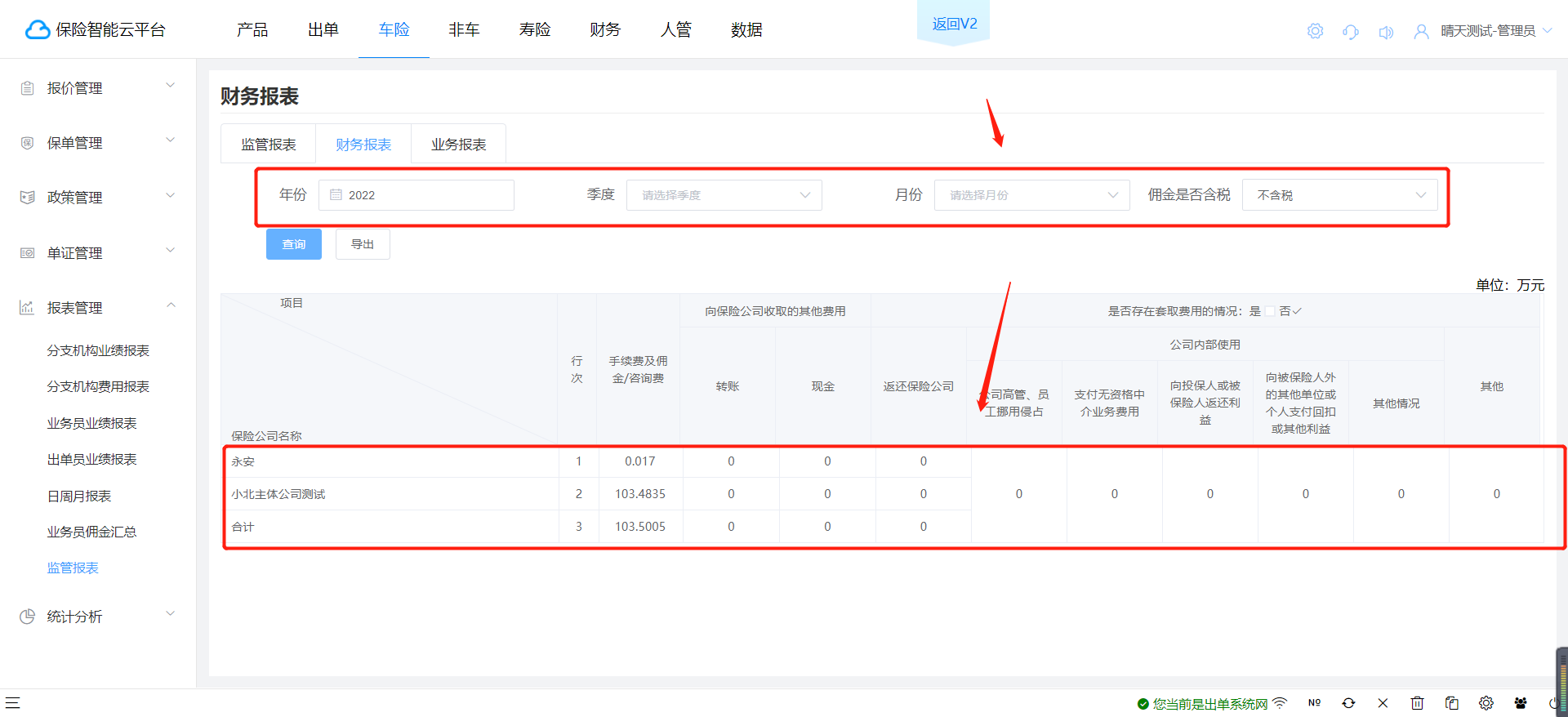Click the hamburger menu icon at bottom left
The width and height of the screenshot is (1568, 717).
coord(12,702)
